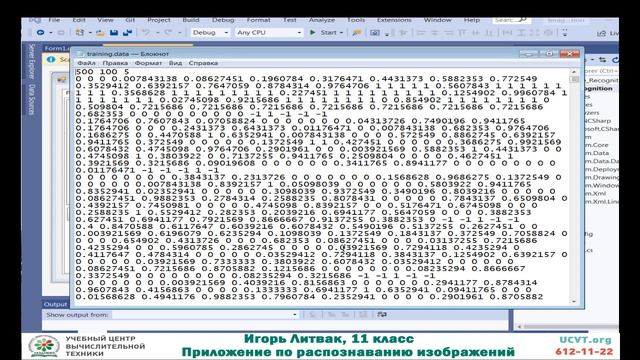Open the File menu in Visual Studio
Image resolution: width=640 pixels, height=360 pixels.
[x=54, y=20]
